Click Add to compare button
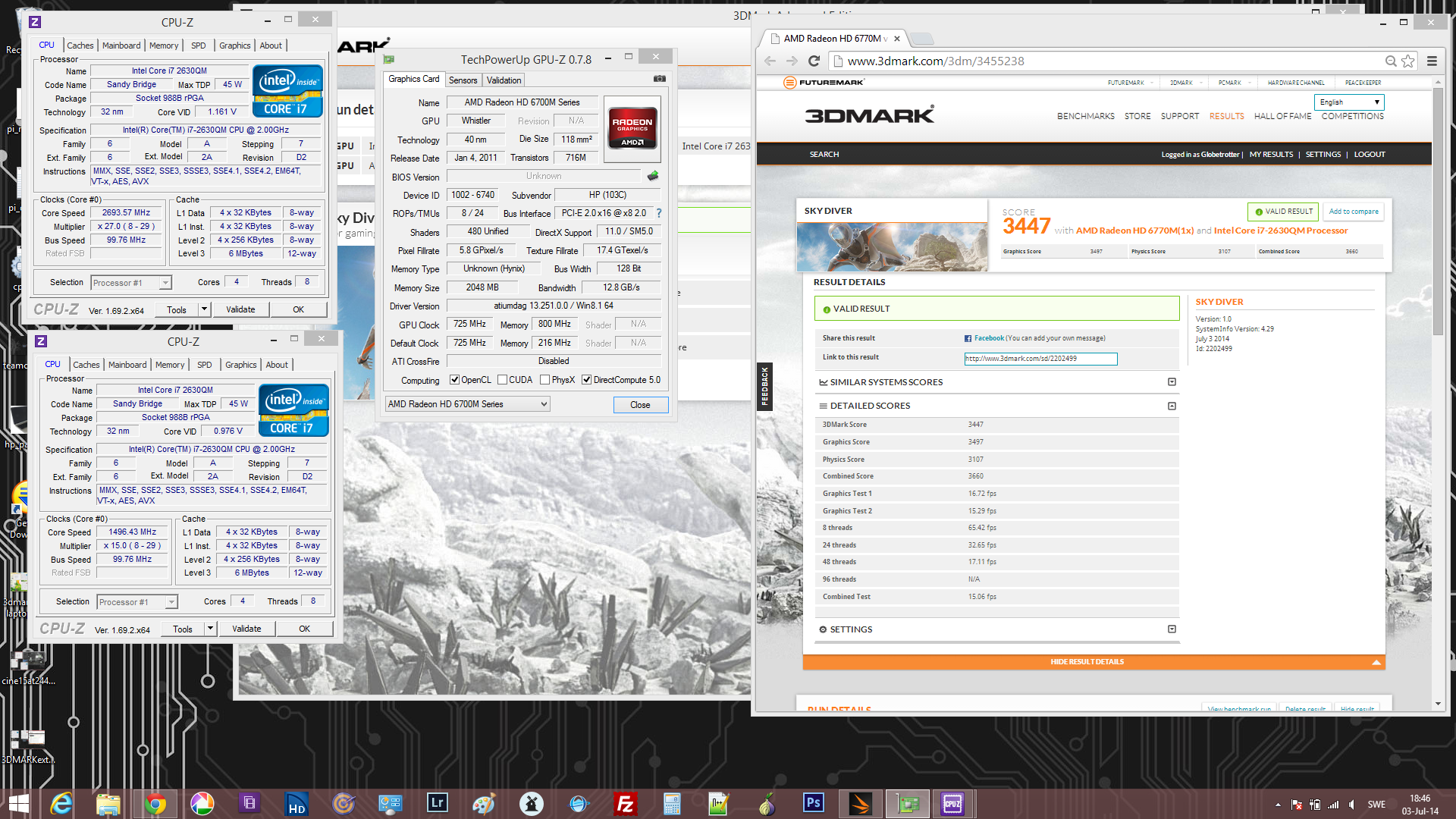Image resolution: width=1456 pixels, height=819 pixels. click(1354, 212)
